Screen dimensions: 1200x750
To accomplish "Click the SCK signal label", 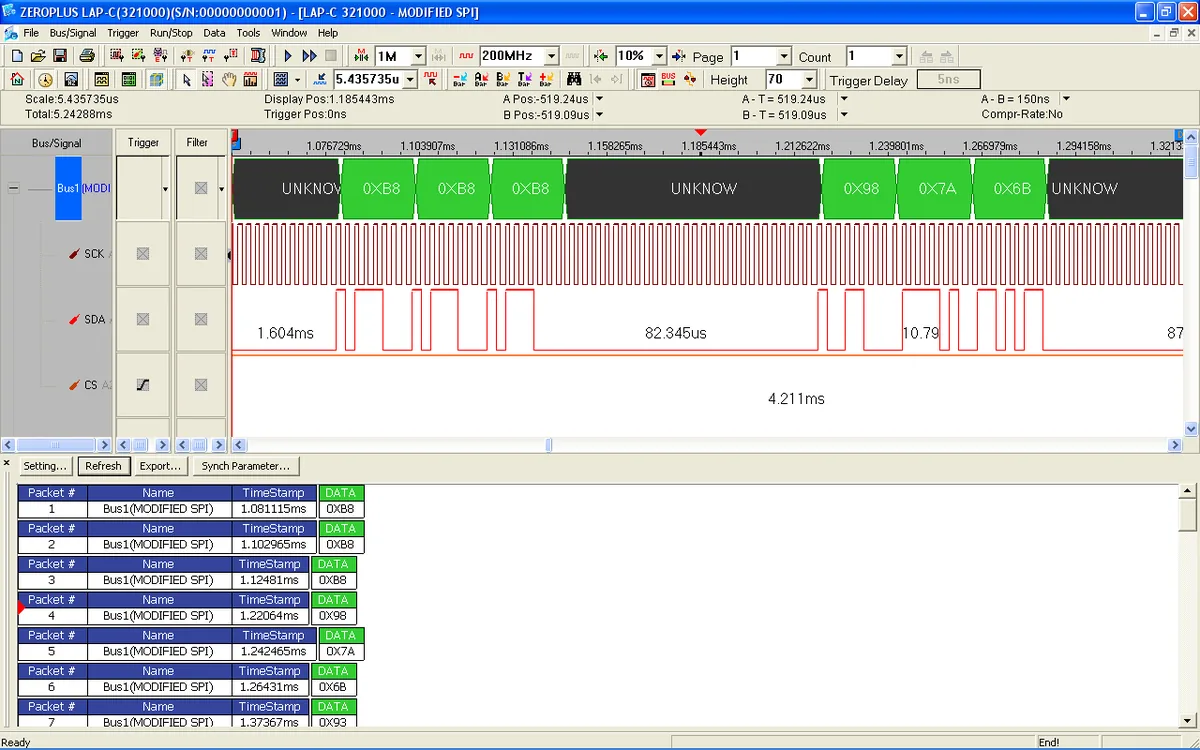I will pos(94,254).
